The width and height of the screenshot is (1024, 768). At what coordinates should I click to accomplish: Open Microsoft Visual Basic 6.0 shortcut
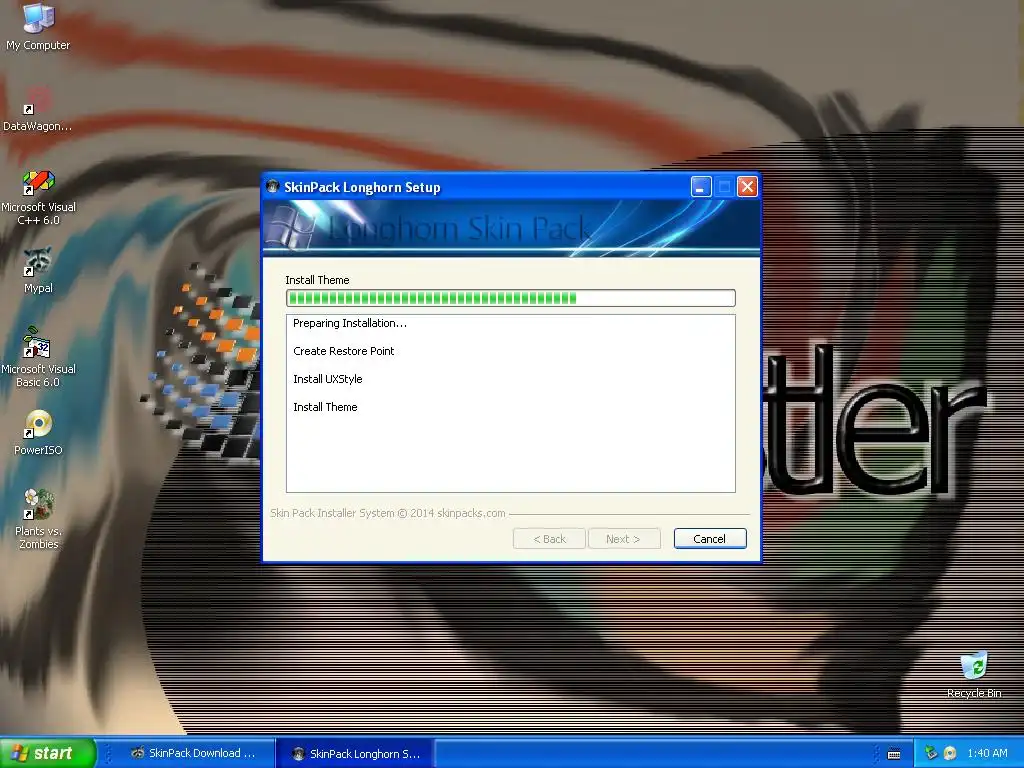(38, 358)
